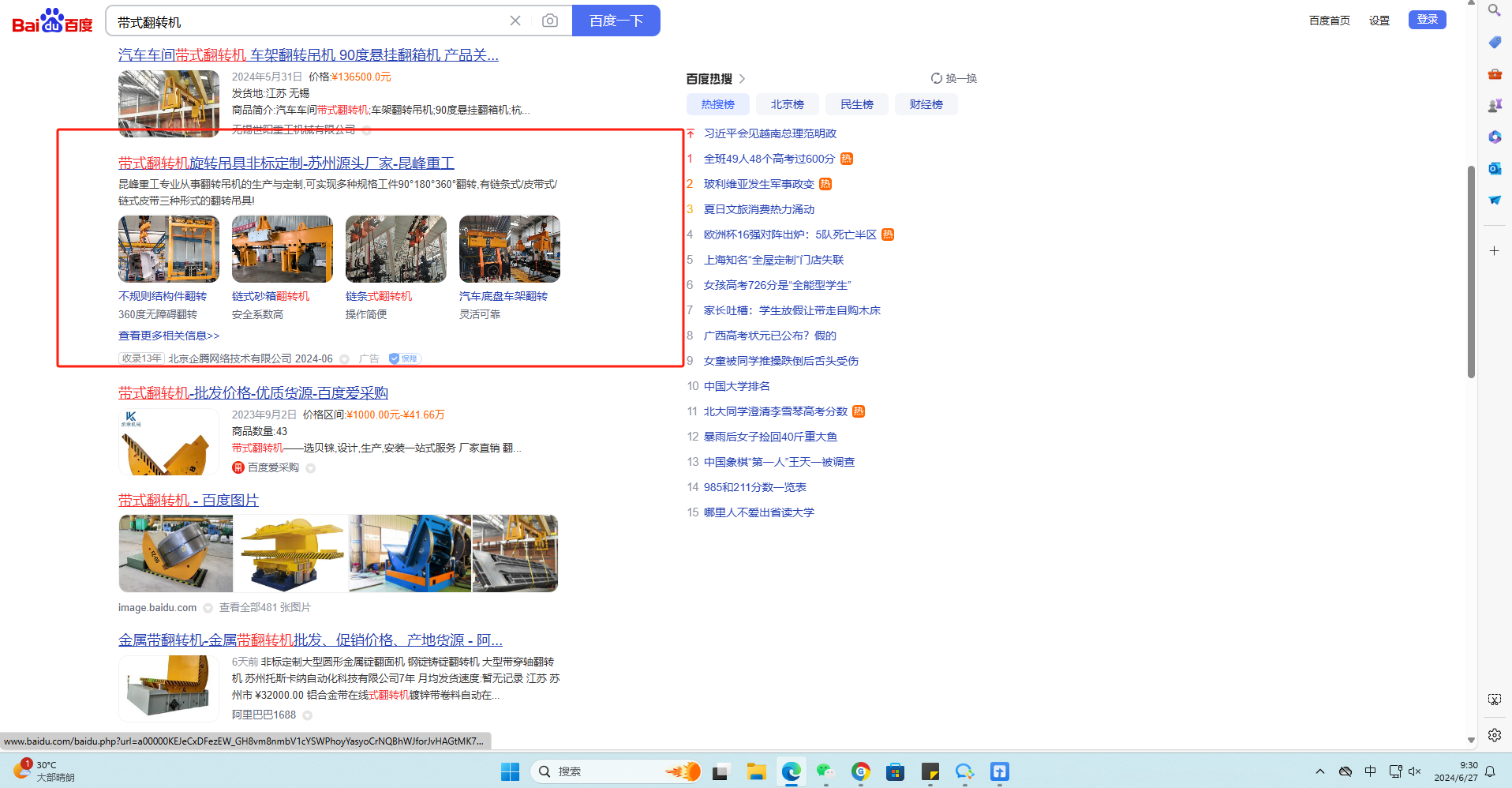This screenshot has width=1512, height=788.
Task: Open the Microsoft 365 icon in Edge sidebar
Action: [1495, 137]
